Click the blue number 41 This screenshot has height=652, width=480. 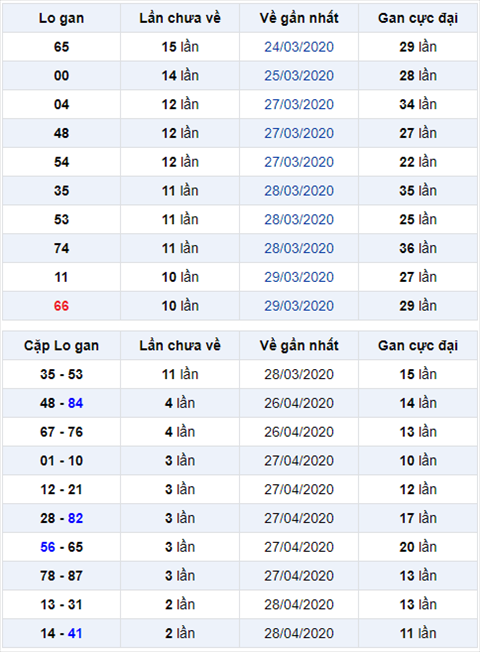click(x=75, y=633)
